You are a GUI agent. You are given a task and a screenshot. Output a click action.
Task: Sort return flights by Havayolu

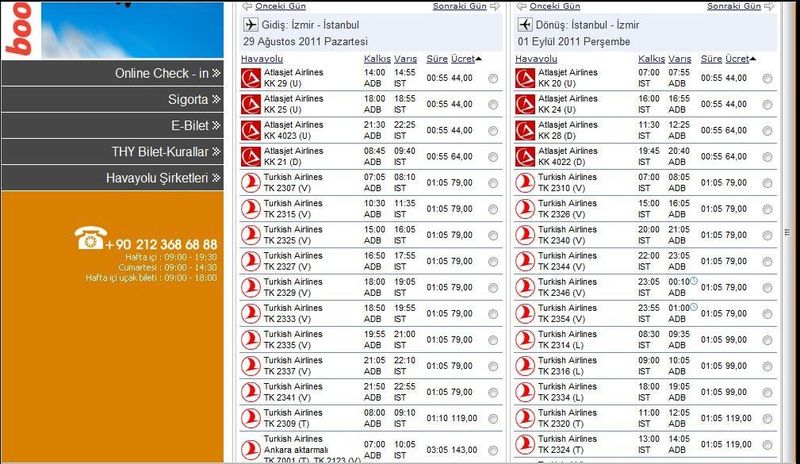(x=536, y=59)
